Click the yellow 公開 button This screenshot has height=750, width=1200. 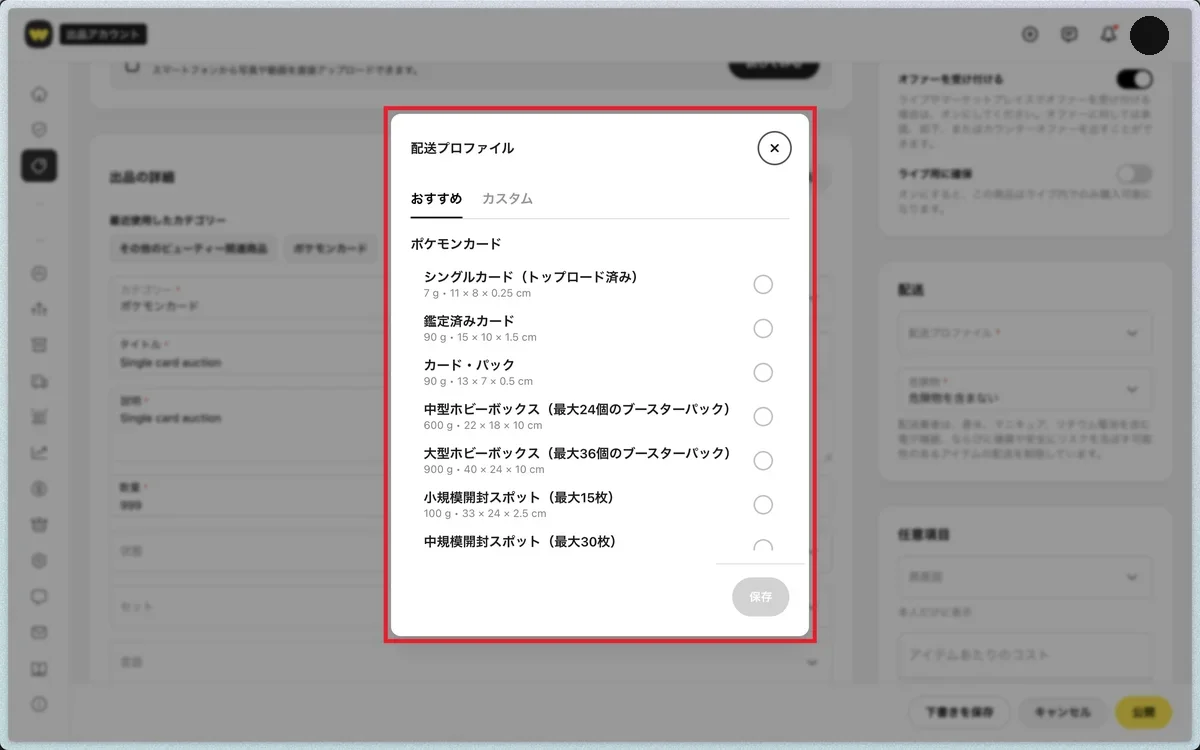[x=1143, y=713]
